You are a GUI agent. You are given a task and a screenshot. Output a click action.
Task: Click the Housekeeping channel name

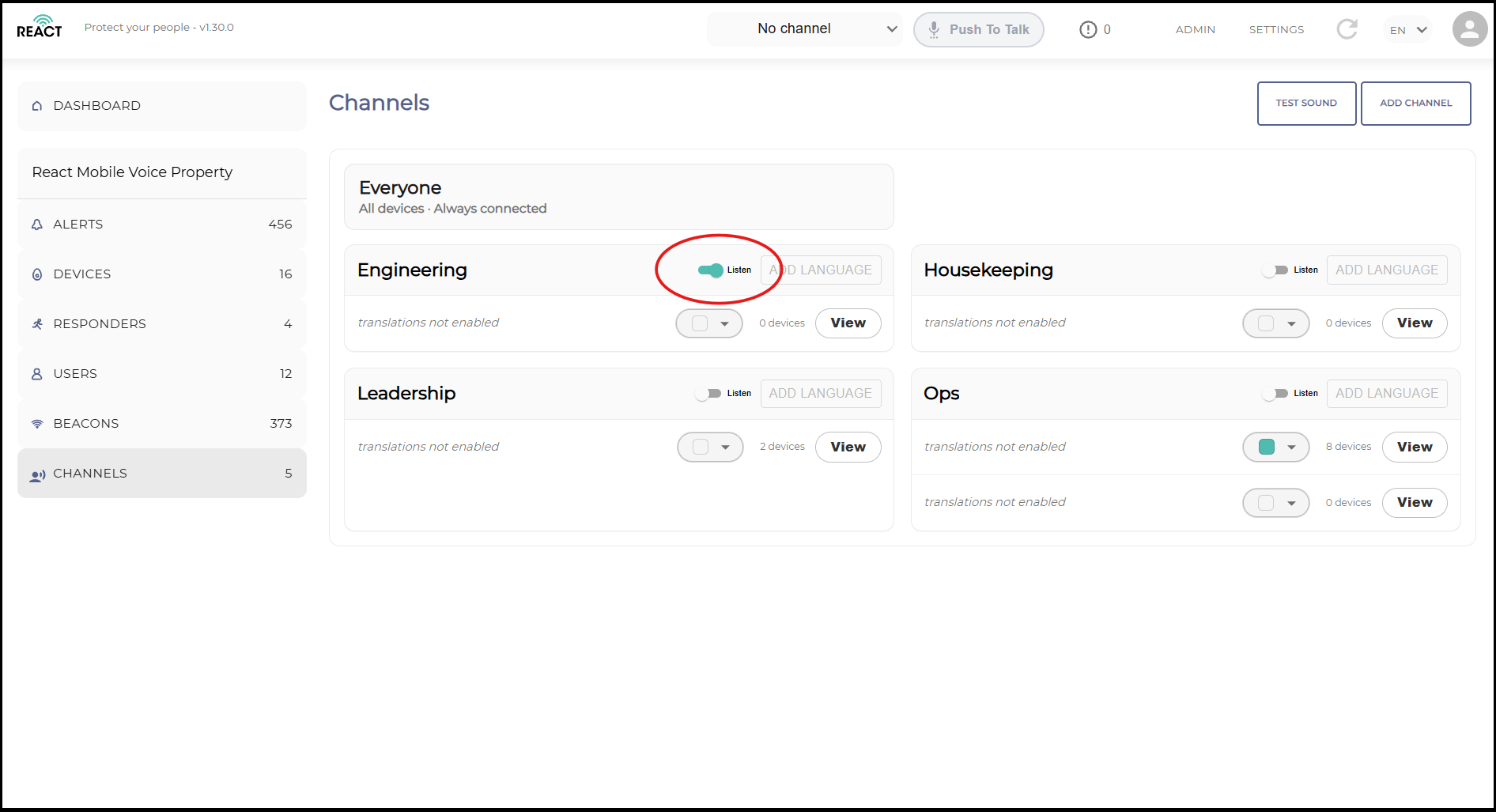click(988, 270)
